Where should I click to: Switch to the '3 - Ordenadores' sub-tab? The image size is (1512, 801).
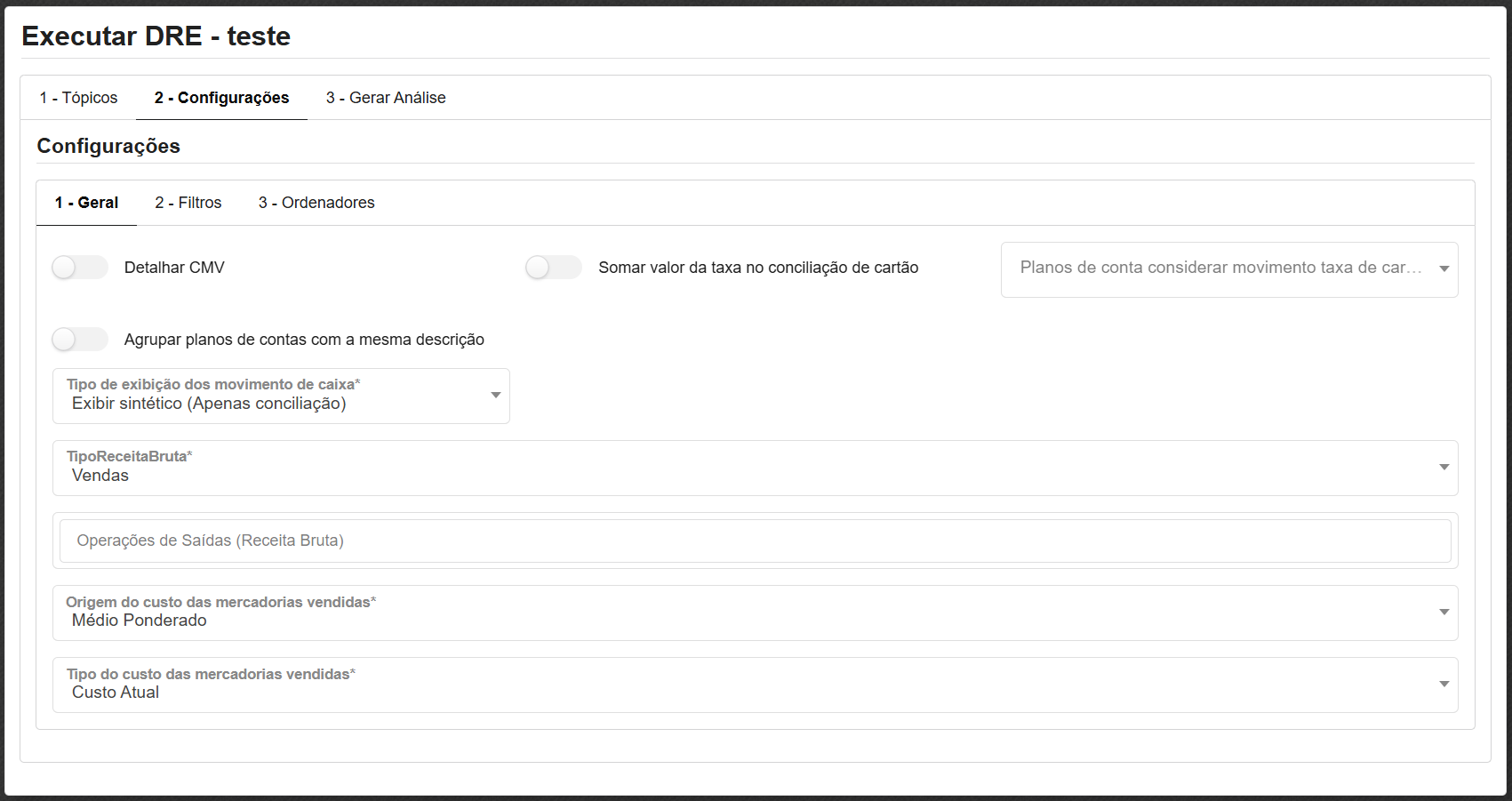pyautogui.click(x=316, y=203)
